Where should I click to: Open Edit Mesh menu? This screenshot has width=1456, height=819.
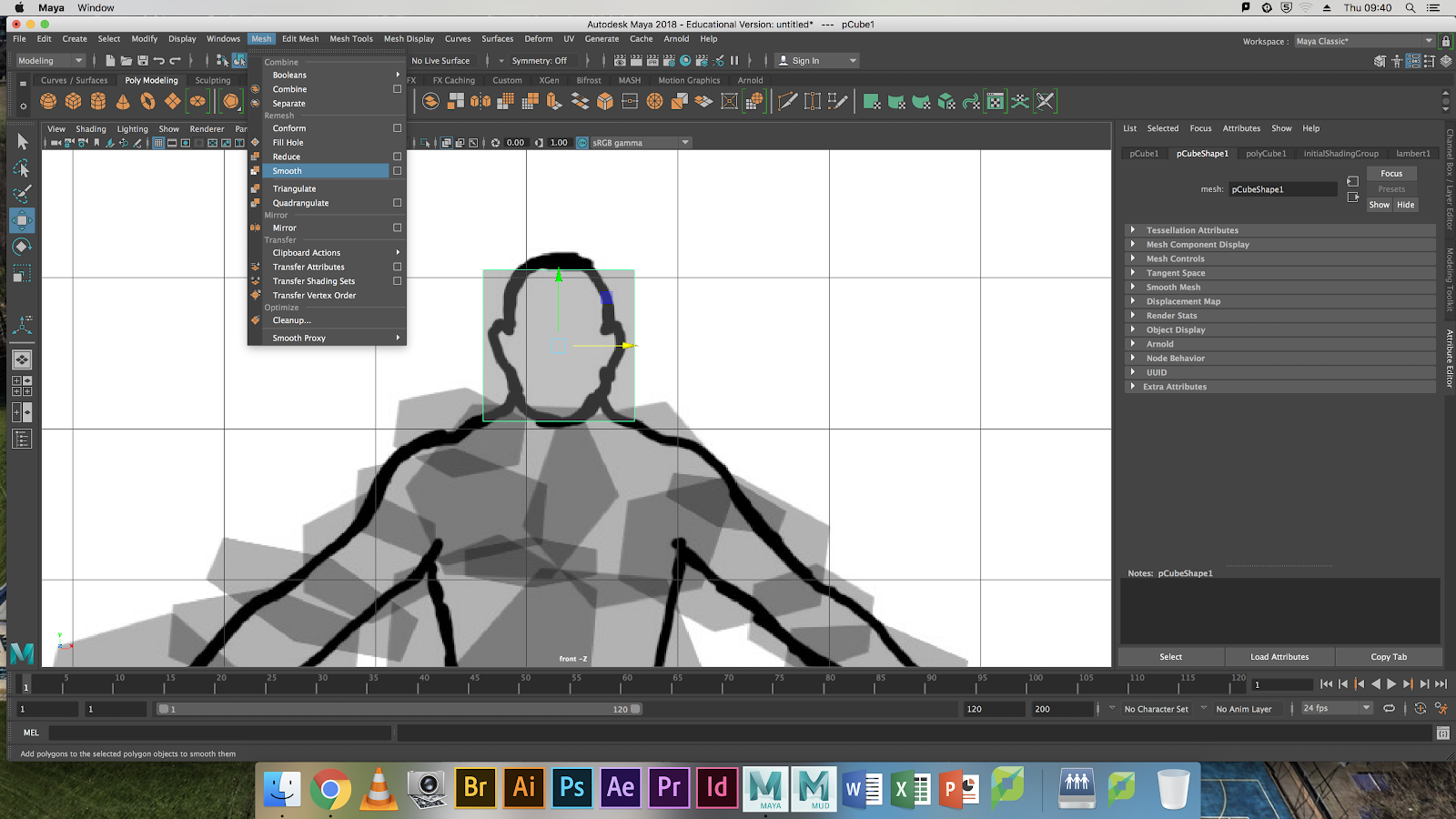[300, 39]
